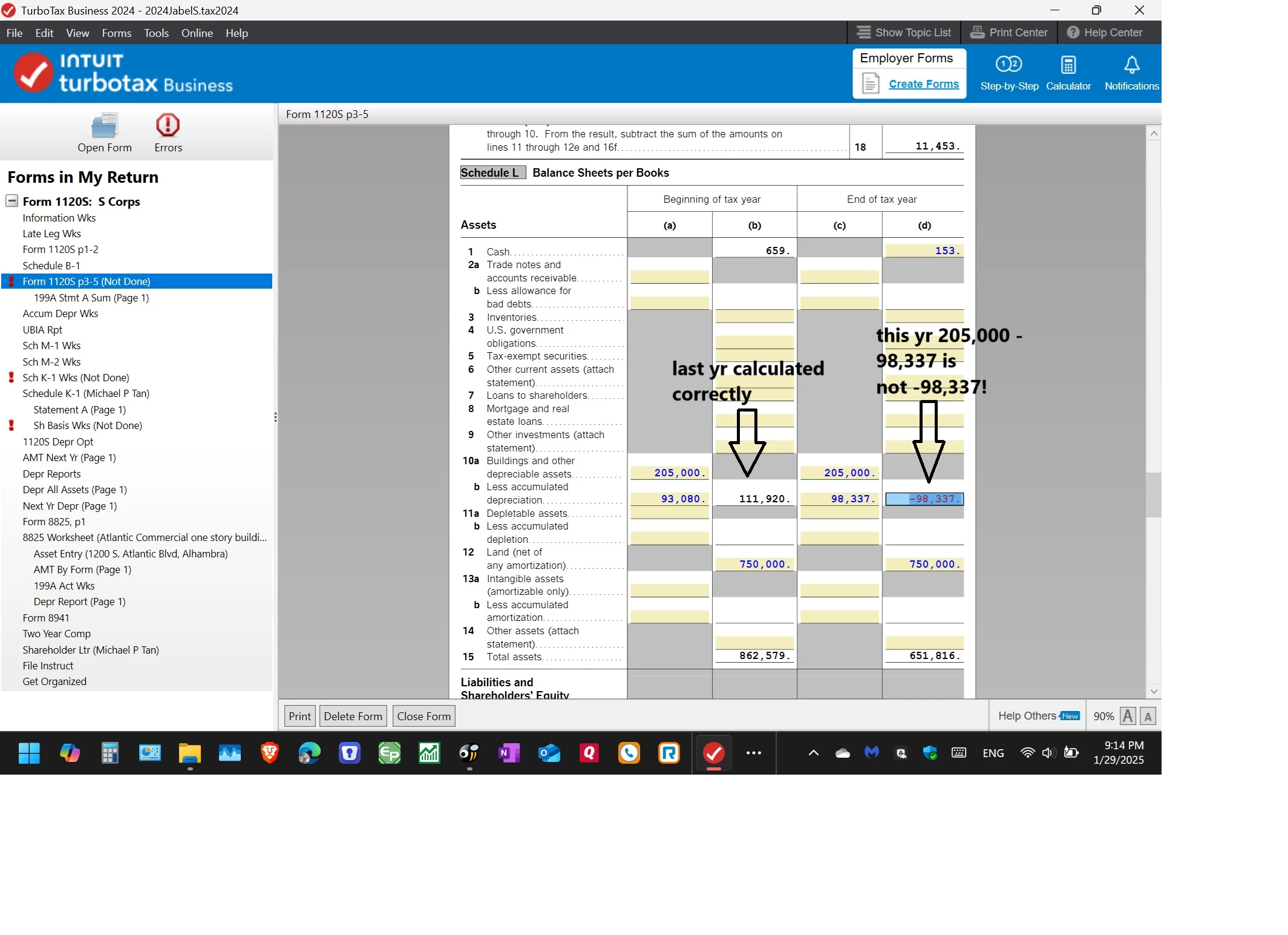
Task: Open the Forms menu
Action: click(116, 33)
